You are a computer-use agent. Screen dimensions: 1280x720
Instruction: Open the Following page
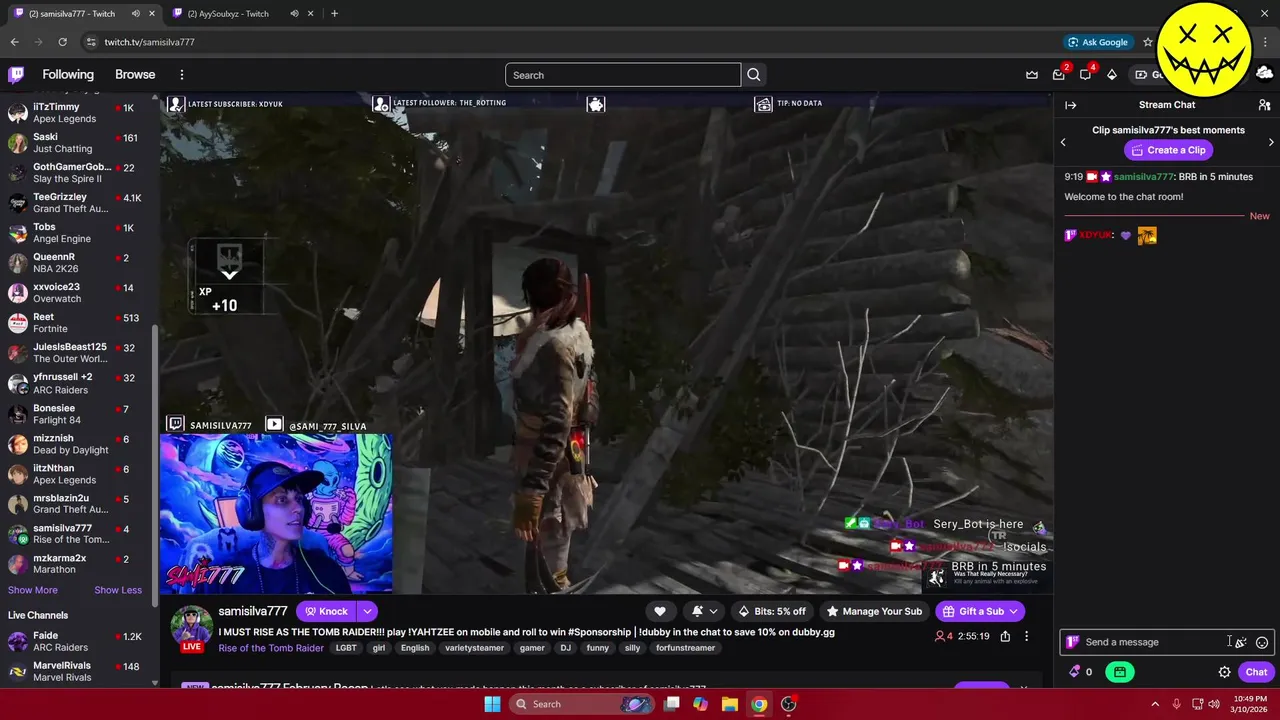coord(68,74)
